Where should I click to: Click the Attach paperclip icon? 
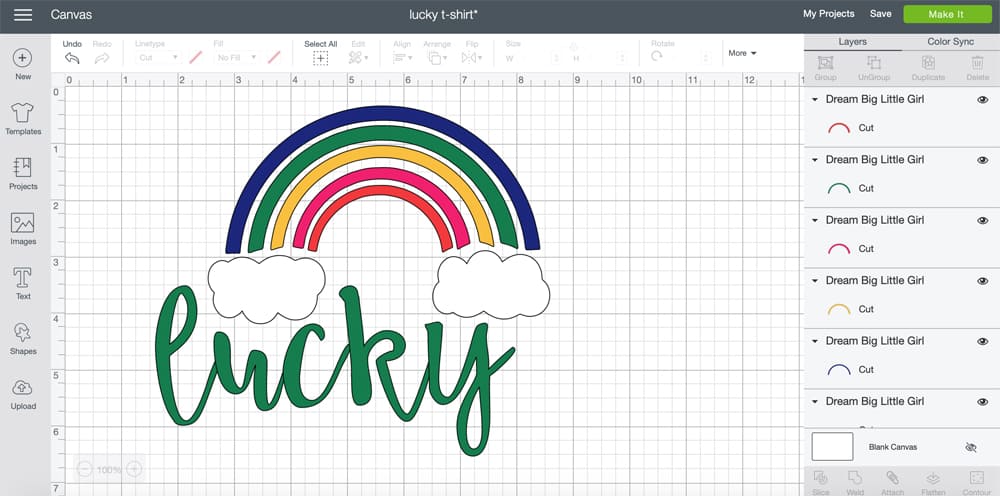(x=893, y=478)
